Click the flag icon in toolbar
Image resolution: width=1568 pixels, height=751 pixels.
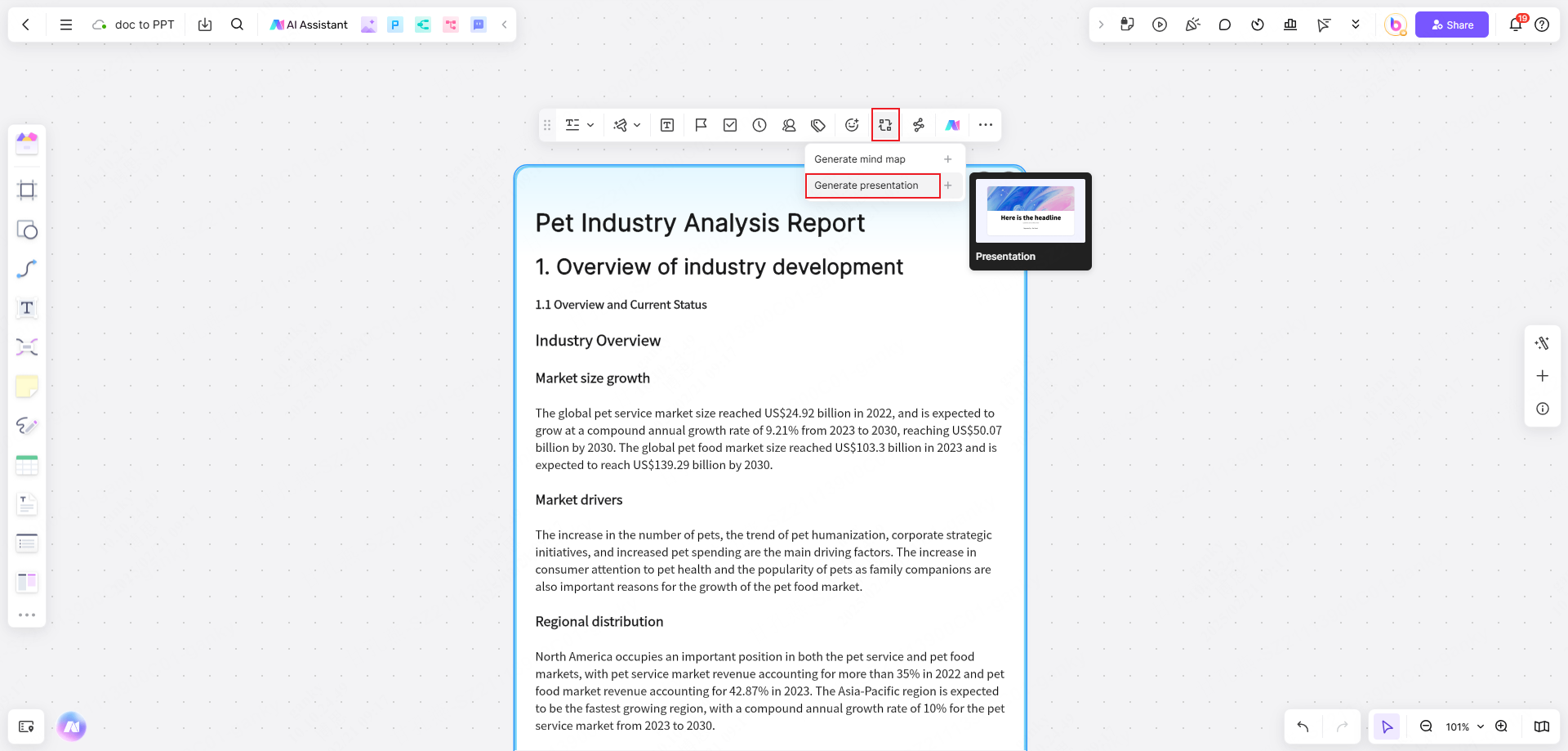[x=701, y=125]
